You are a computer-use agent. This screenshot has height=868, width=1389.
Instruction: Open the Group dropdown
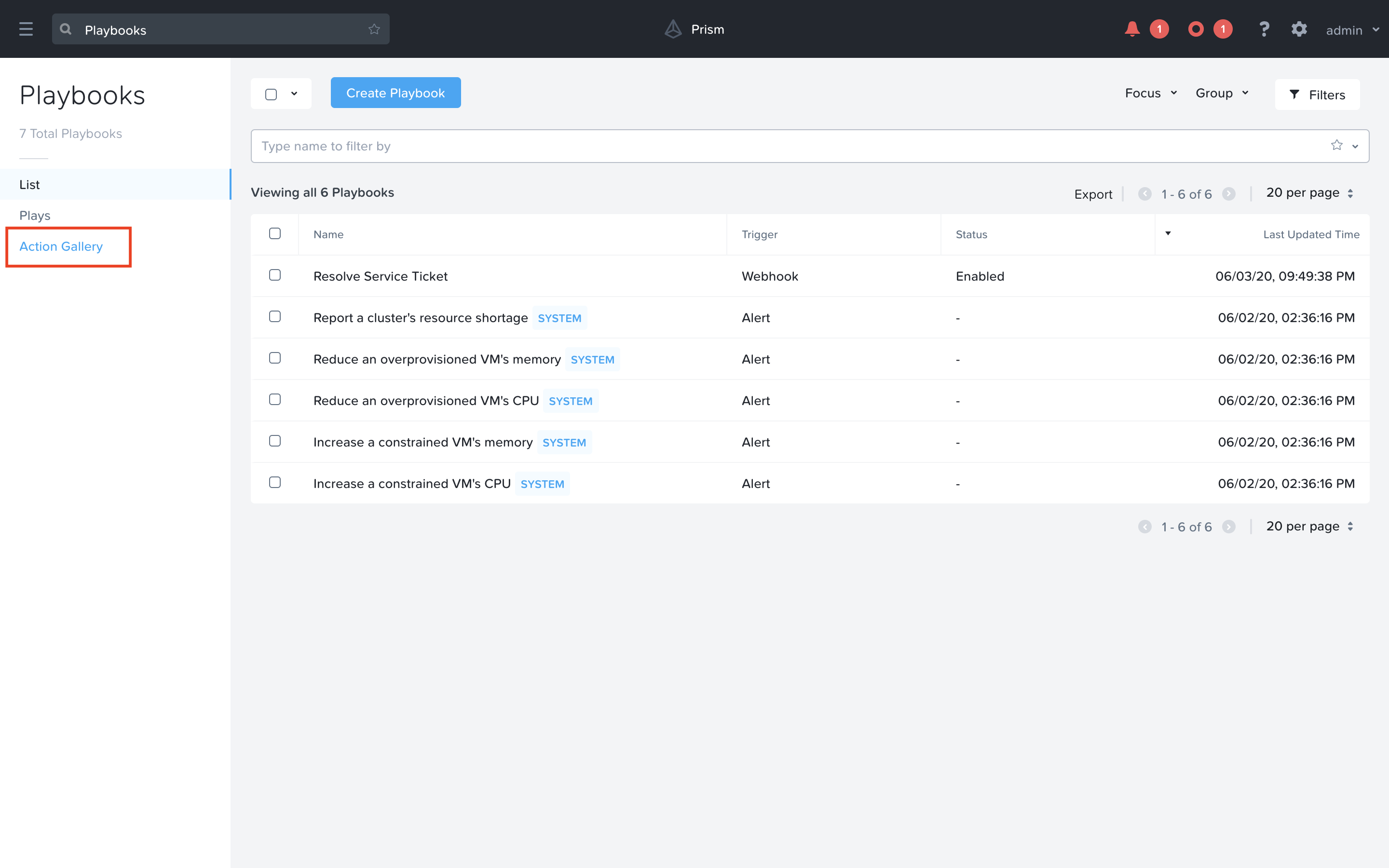[x=1222, y=93]
